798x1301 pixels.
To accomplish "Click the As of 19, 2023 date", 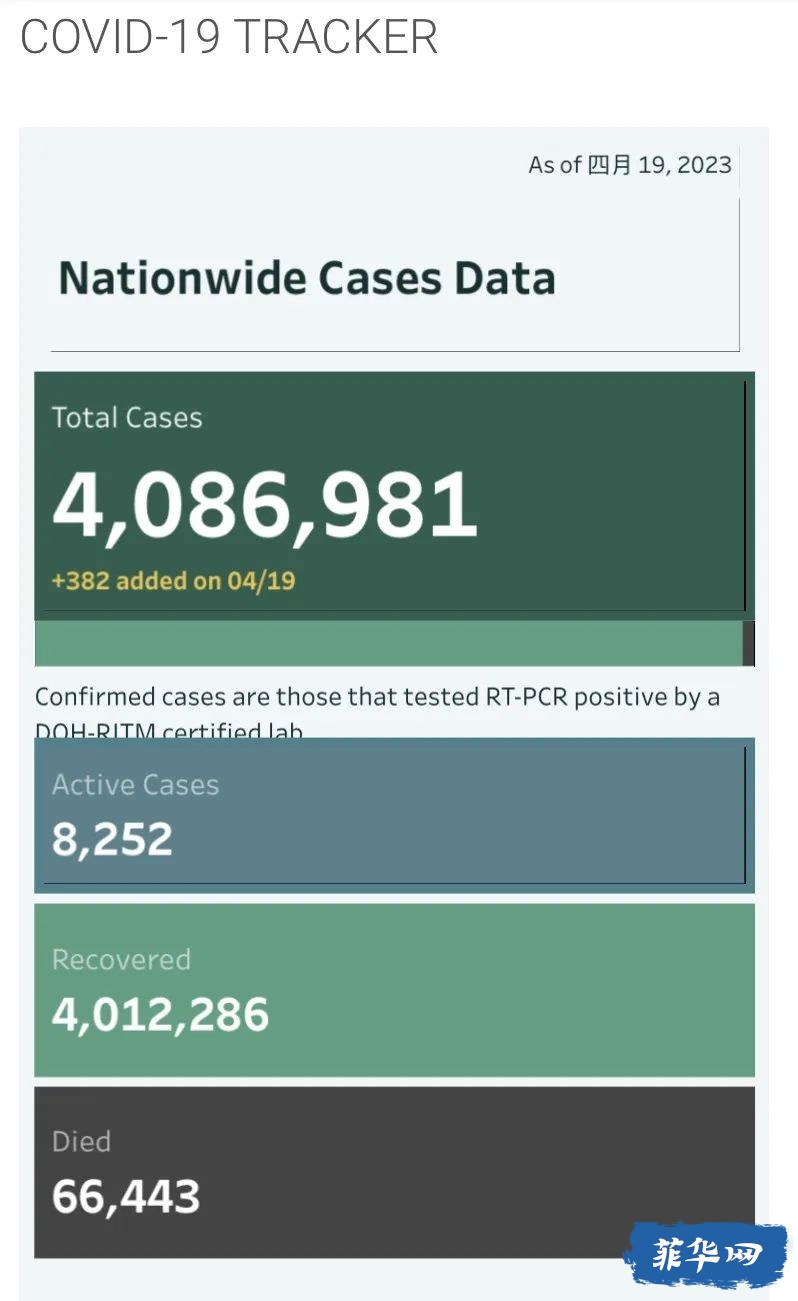I will tap(630, 165).
